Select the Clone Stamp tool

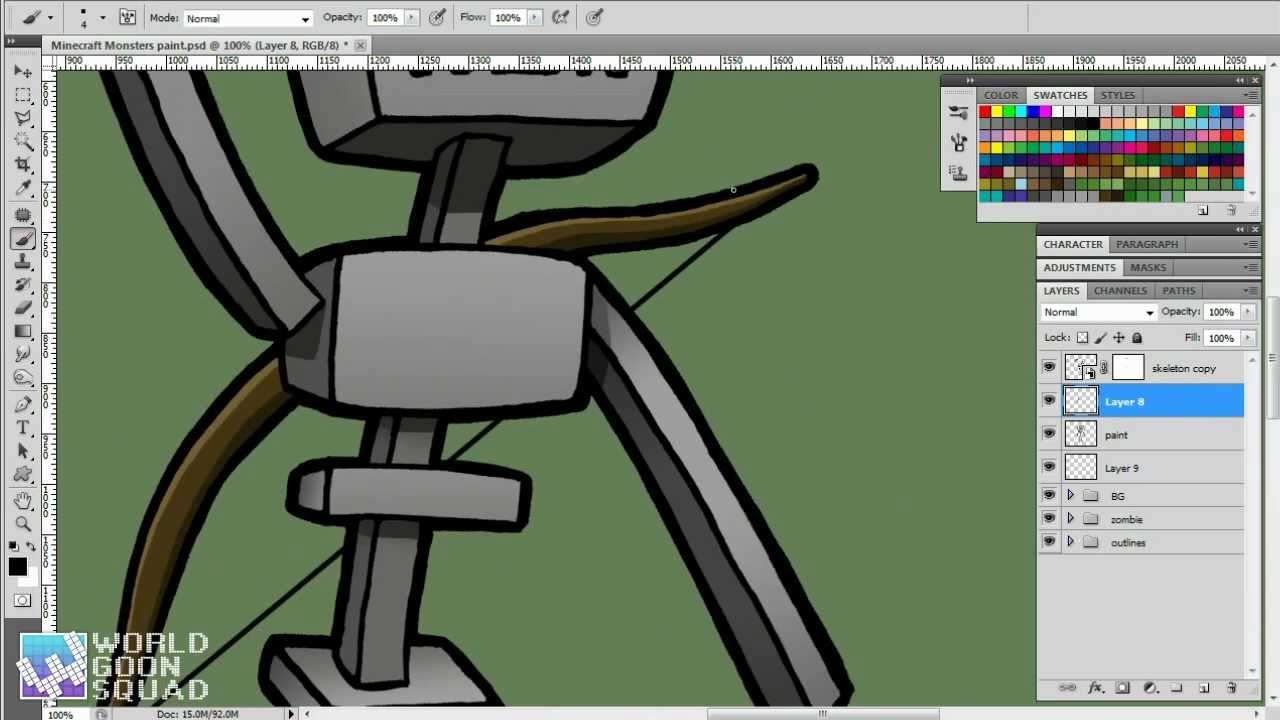[24, 262]
